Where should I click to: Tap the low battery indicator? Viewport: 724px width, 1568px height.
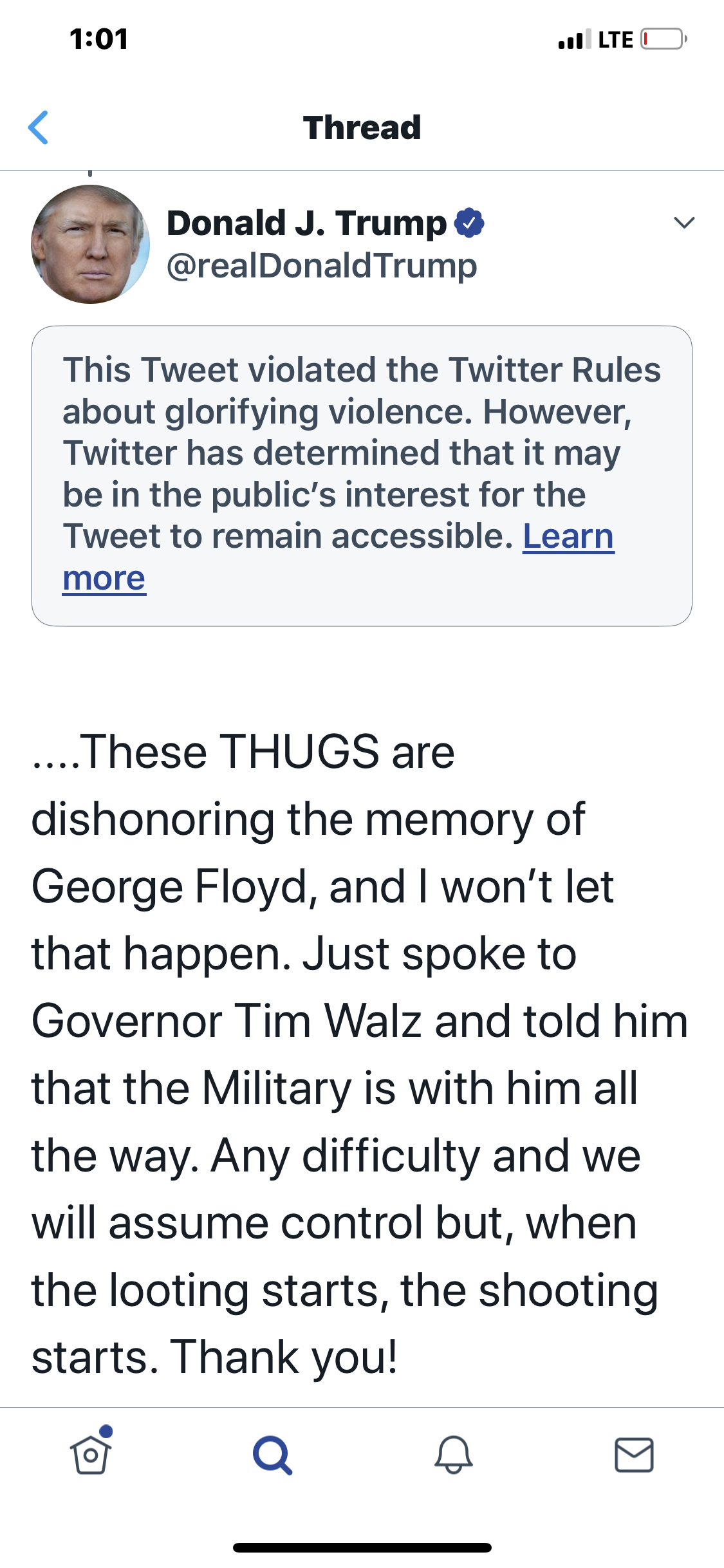(663, 39)
